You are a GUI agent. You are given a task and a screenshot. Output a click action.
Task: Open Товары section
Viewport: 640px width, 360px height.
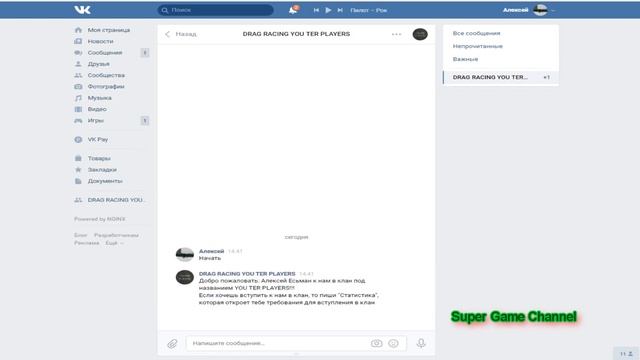(99, 158)
